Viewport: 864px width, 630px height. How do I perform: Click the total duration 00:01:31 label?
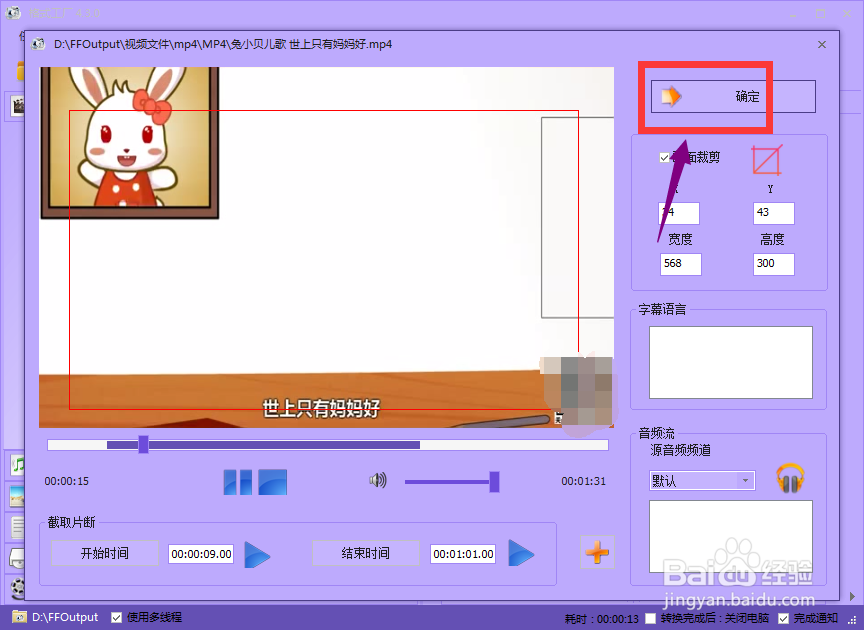(584, 481)
